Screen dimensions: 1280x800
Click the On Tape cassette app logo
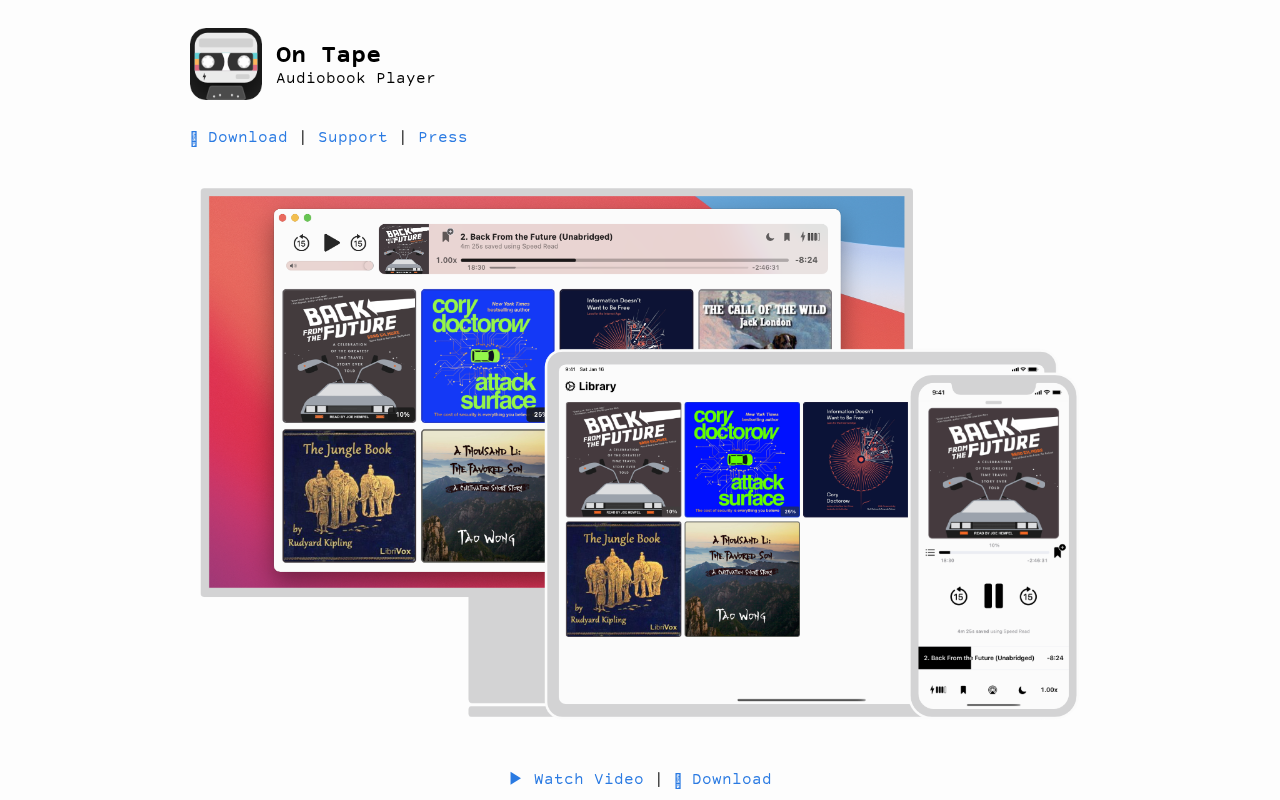click(226, 64)
